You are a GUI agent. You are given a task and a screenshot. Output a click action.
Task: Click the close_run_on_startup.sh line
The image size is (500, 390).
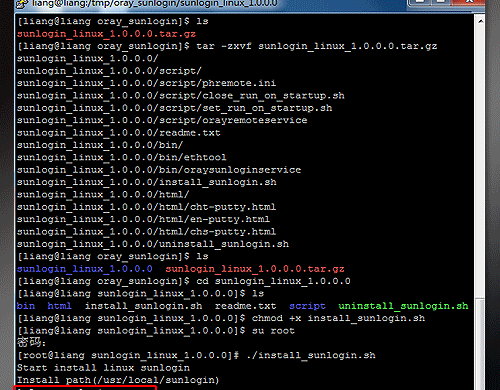[181, 96]
